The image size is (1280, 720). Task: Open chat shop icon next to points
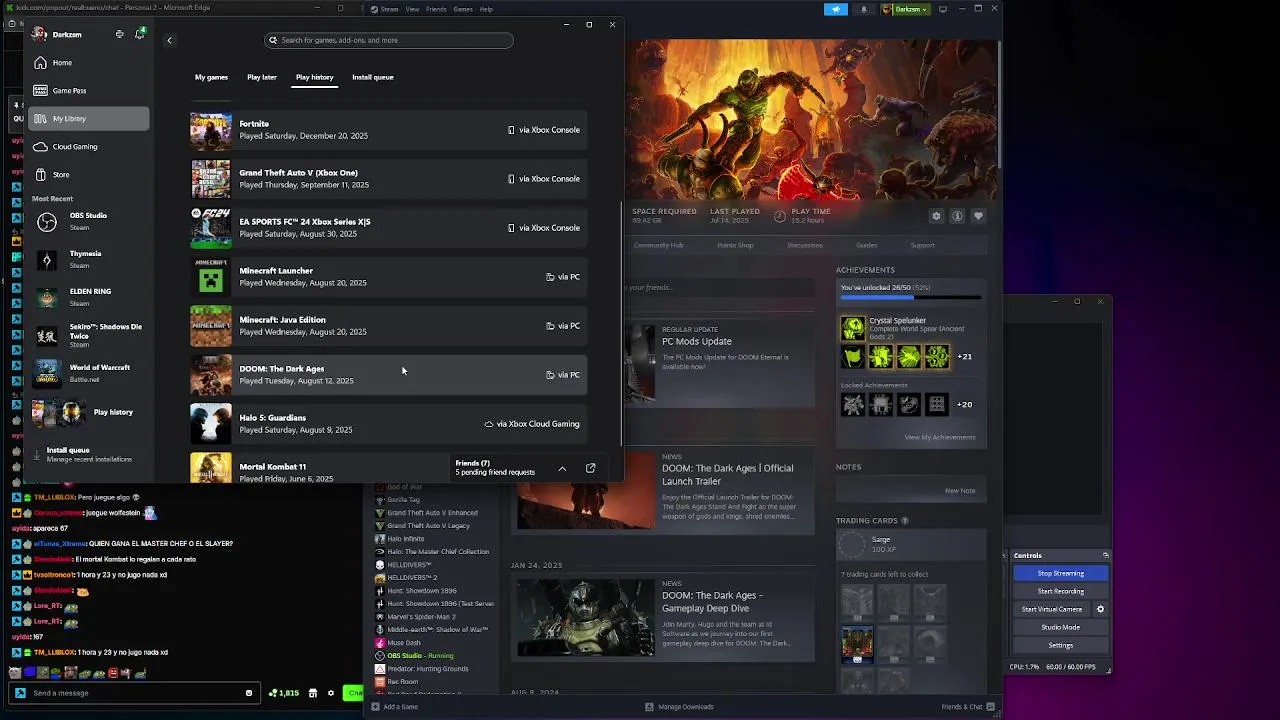tap(312, 692)
